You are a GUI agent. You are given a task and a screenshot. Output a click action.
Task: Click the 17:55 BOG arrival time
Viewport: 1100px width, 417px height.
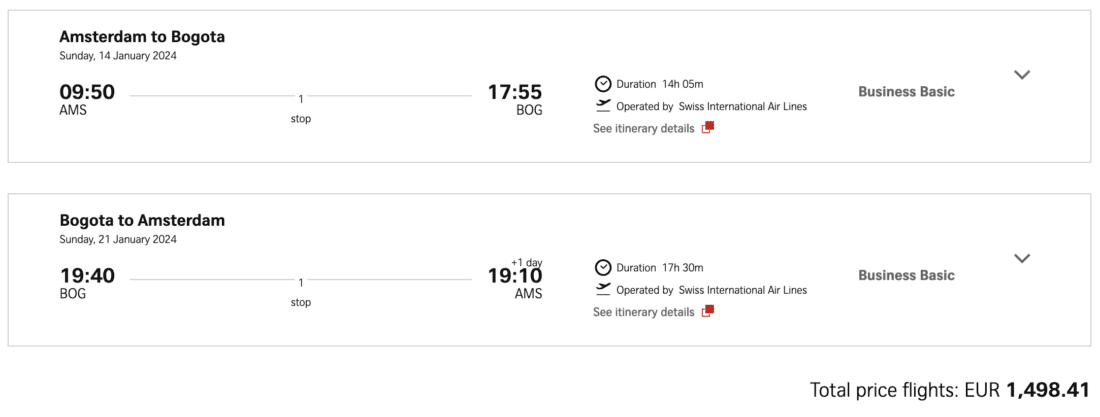click(515, 93)
